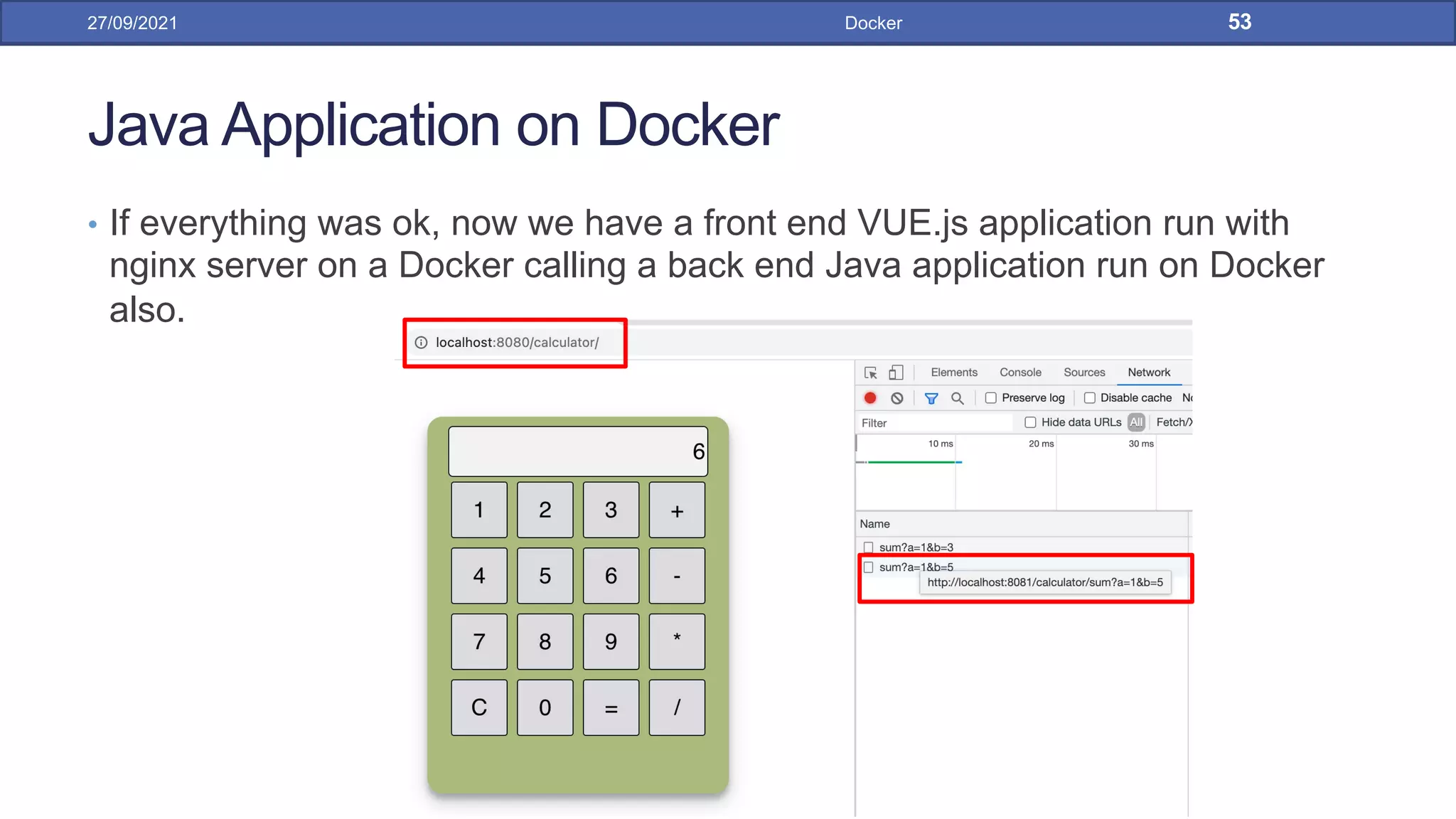This screenshot has height=819, width=1456.
Task: Open the Console tab
Action: click(x=1019, y=373)
